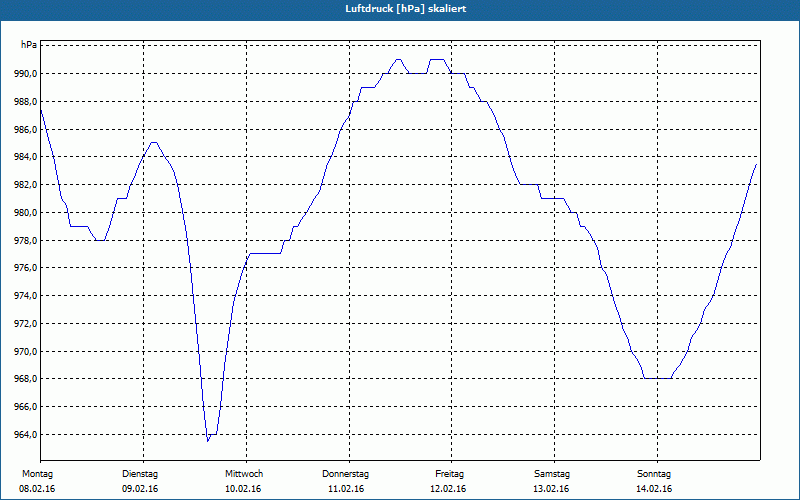Click the 'Mittwoch' day label
The image size is (800, 500).
pos(244,474)
